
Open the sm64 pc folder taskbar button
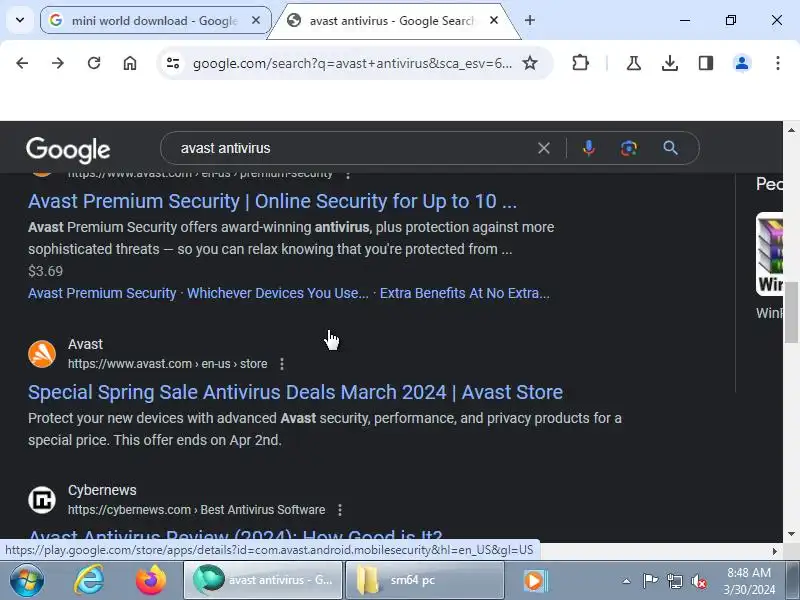point(425,581)
